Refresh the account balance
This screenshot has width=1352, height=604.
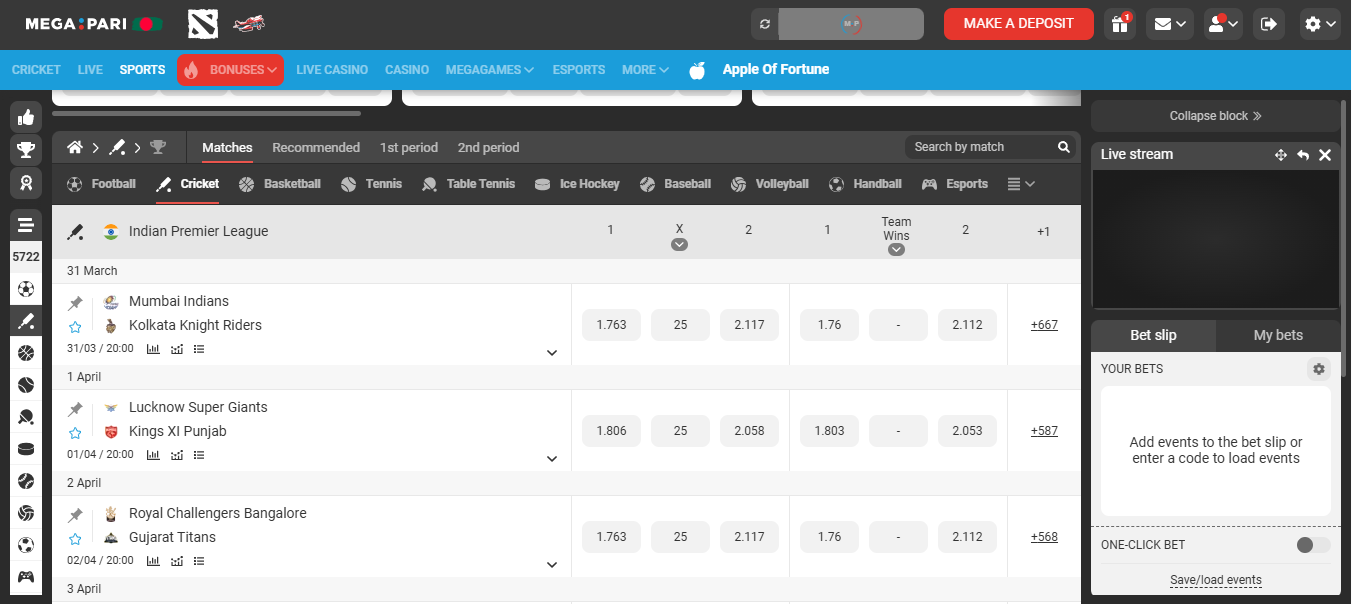click(x=765, y=24)
